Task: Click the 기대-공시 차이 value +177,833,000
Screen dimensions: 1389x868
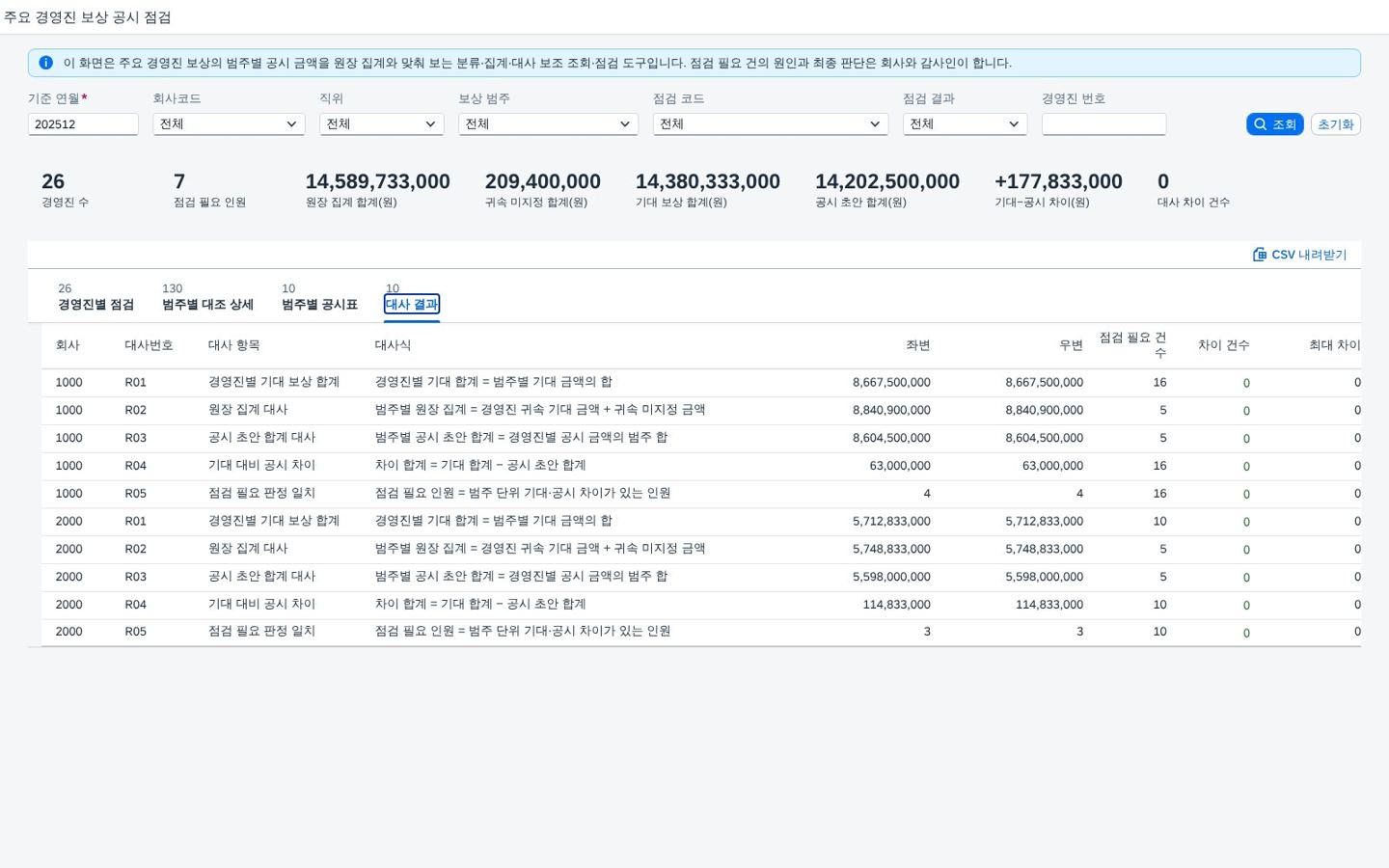Action: click(1058, 181)
